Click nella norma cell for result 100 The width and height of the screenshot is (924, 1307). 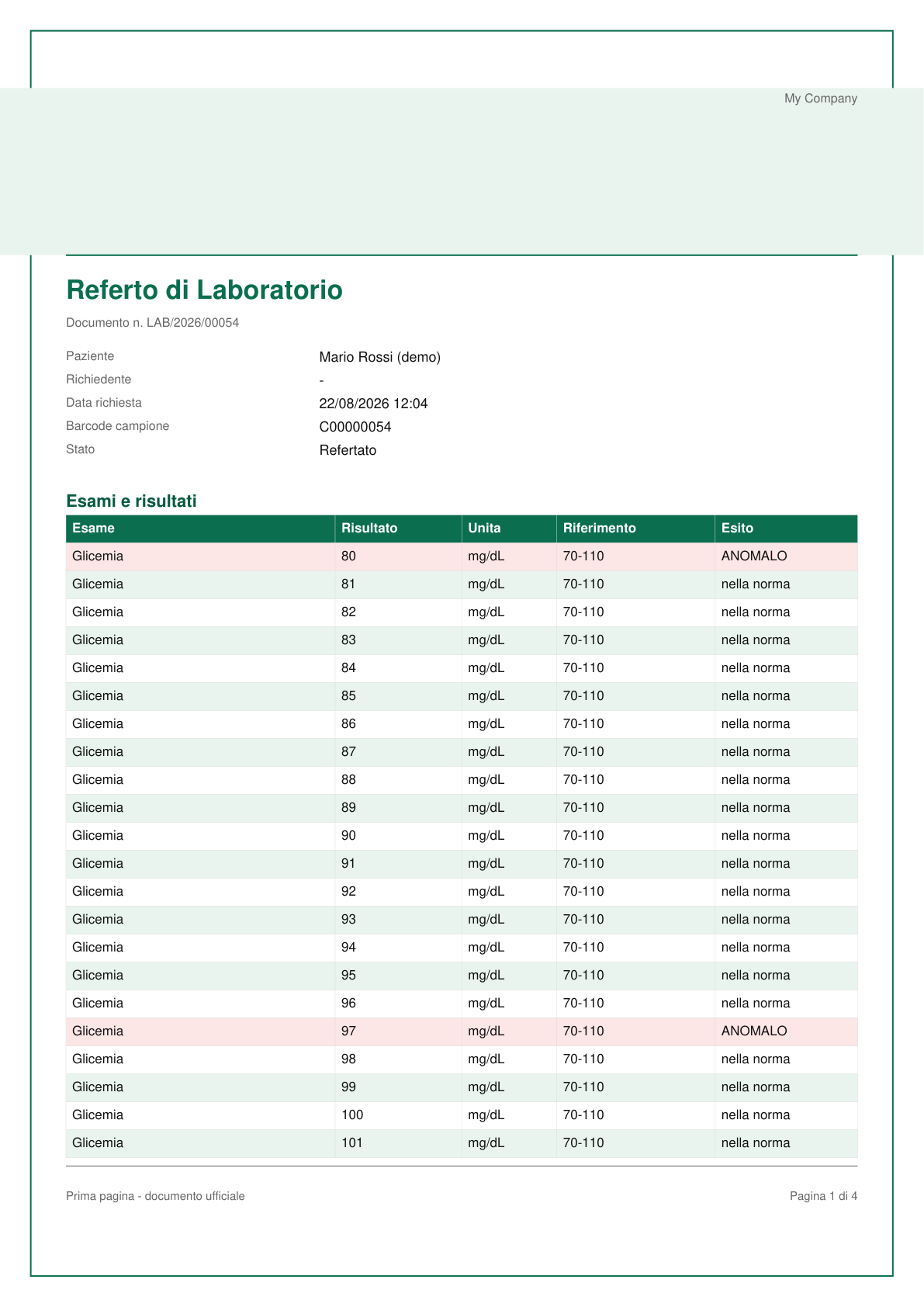786,1115
